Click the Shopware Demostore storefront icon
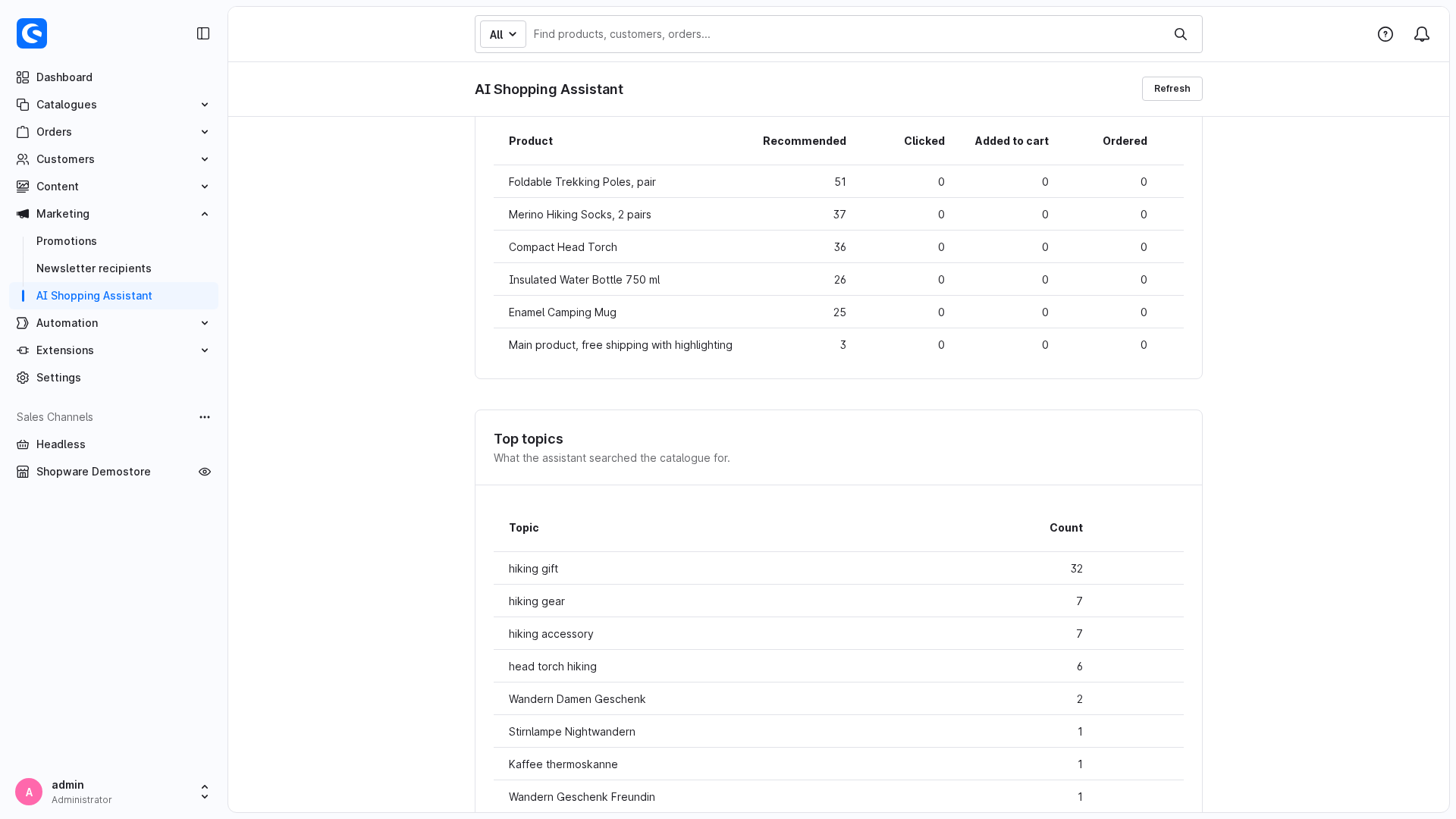 (x=23, y=472)
